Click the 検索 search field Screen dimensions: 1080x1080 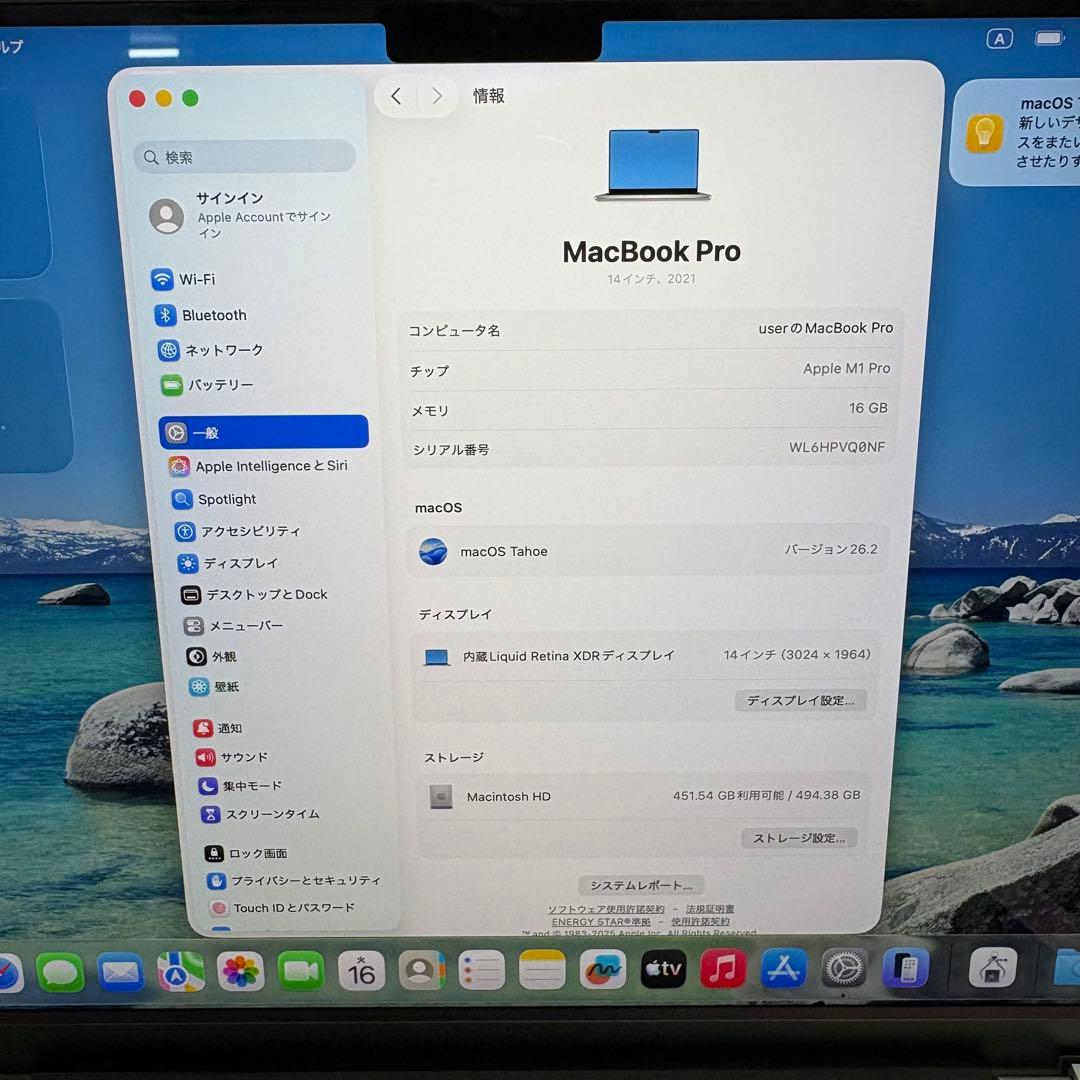click(244, 157)
